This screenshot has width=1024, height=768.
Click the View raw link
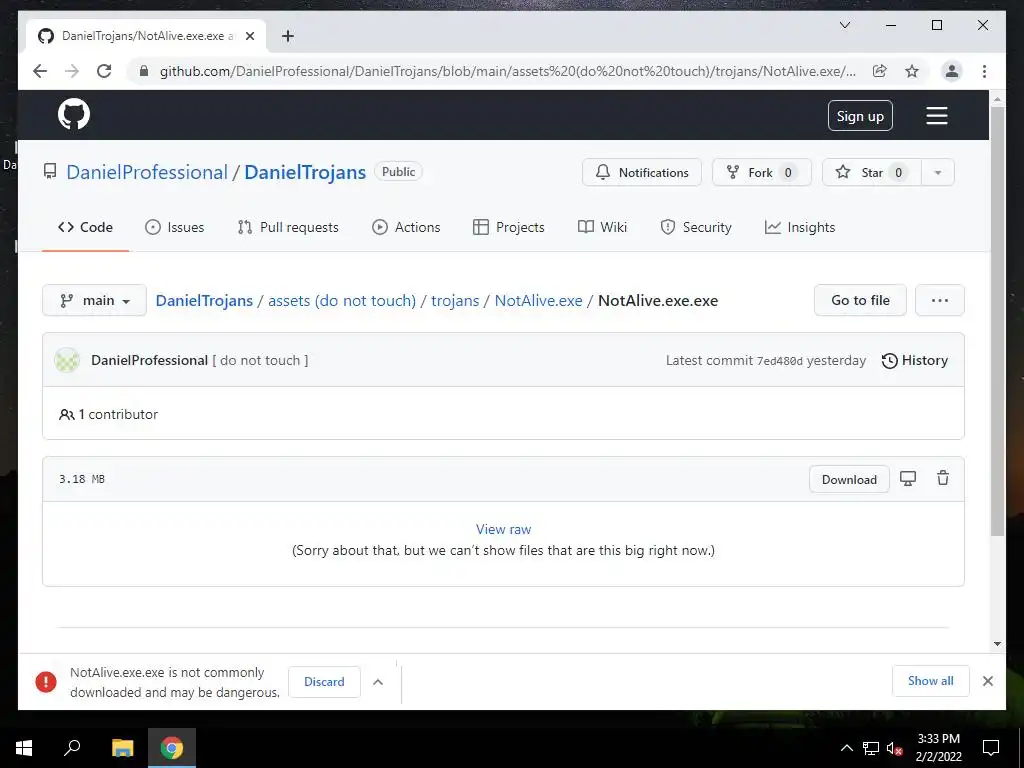pos(504,529)
